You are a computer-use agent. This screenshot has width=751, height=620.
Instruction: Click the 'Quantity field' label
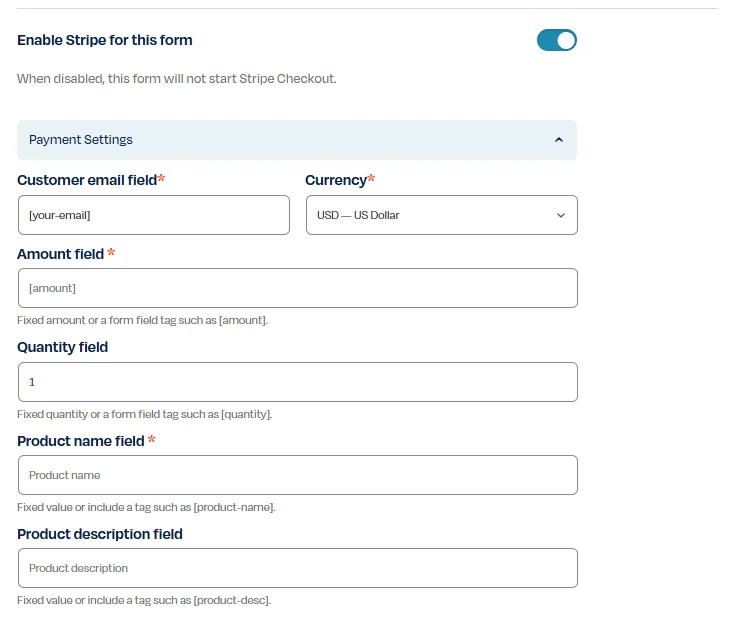pos(63,347)
